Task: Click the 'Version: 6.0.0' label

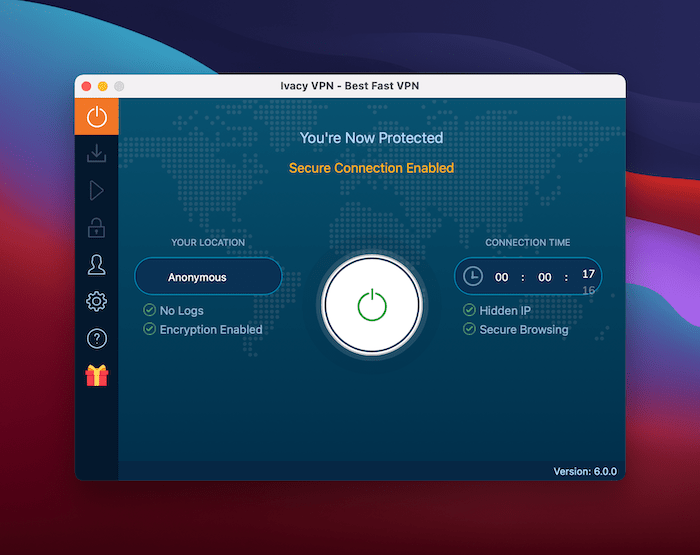Action: point(585,472)
